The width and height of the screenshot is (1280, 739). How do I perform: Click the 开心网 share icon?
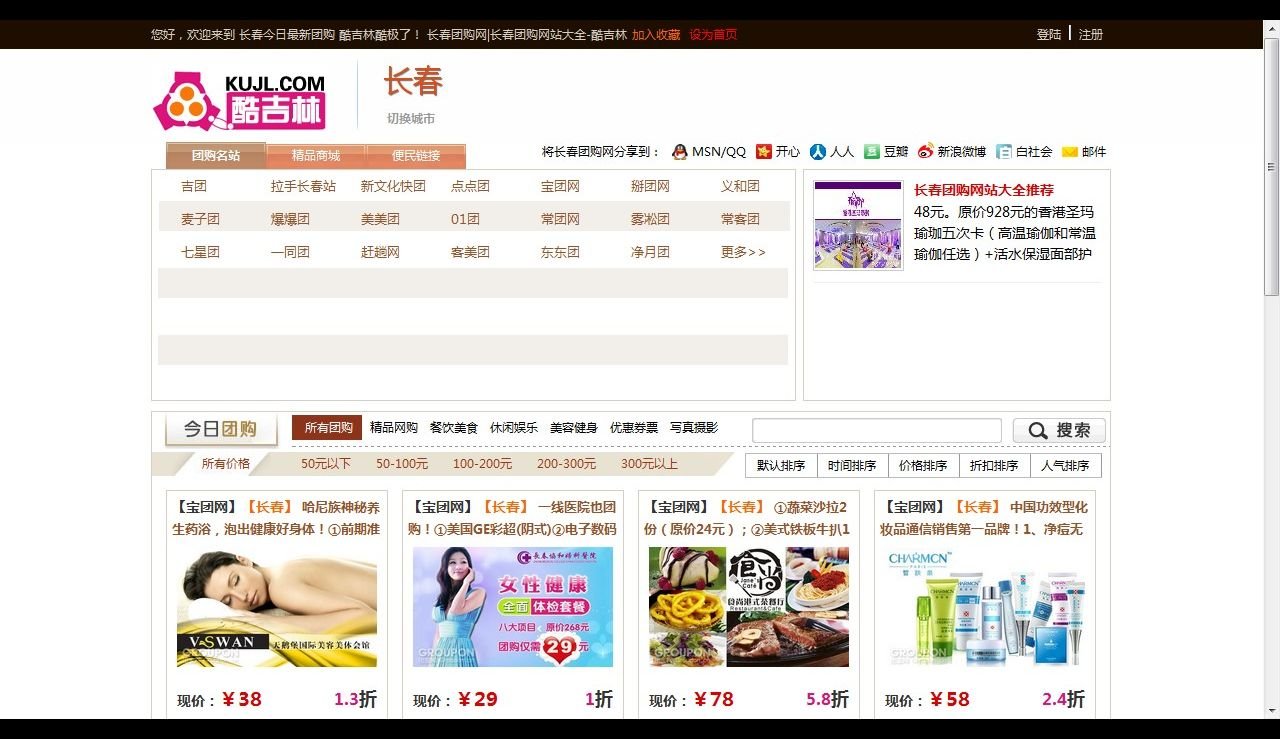pos(762,151)
